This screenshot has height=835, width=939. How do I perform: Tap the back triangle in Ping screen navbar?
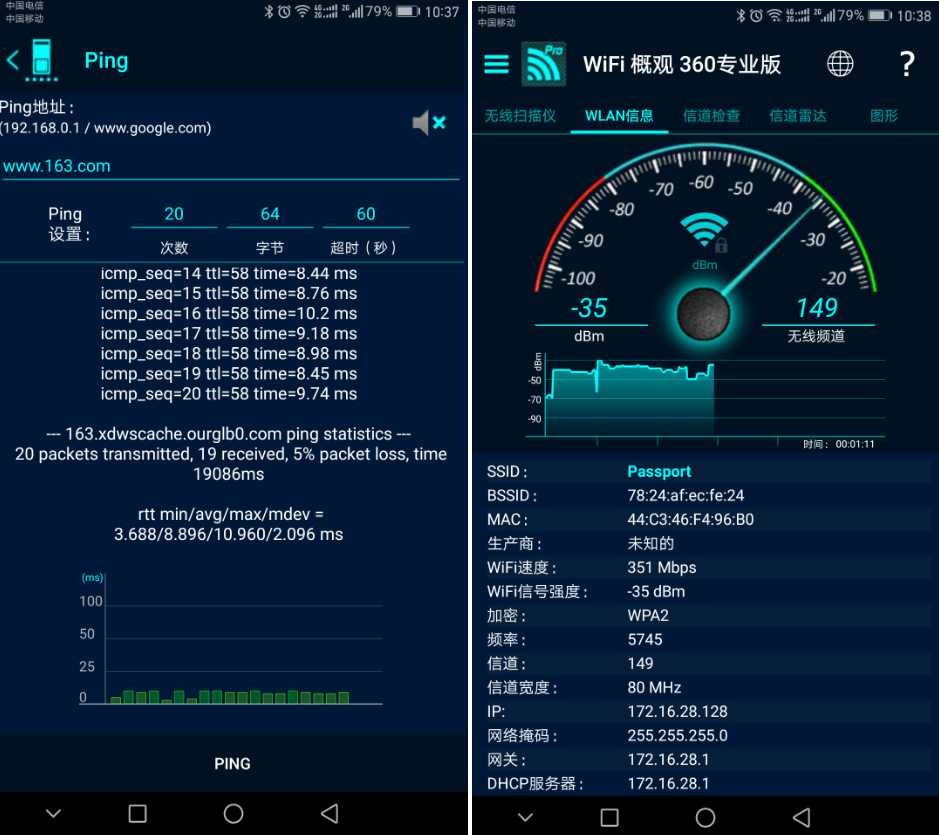(x=329, y=813)
